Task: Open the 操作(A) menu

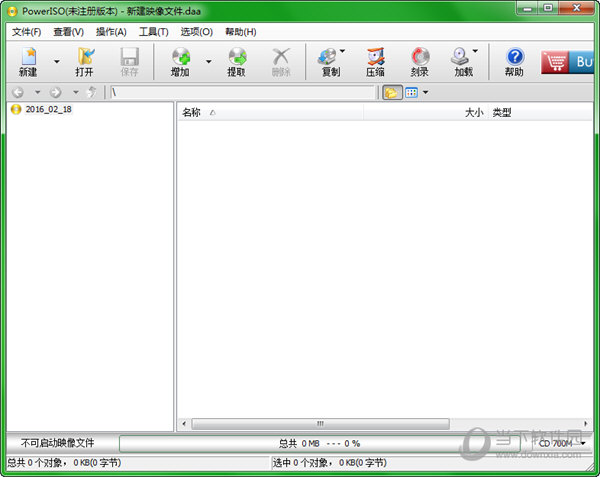Action: (111, 32)
